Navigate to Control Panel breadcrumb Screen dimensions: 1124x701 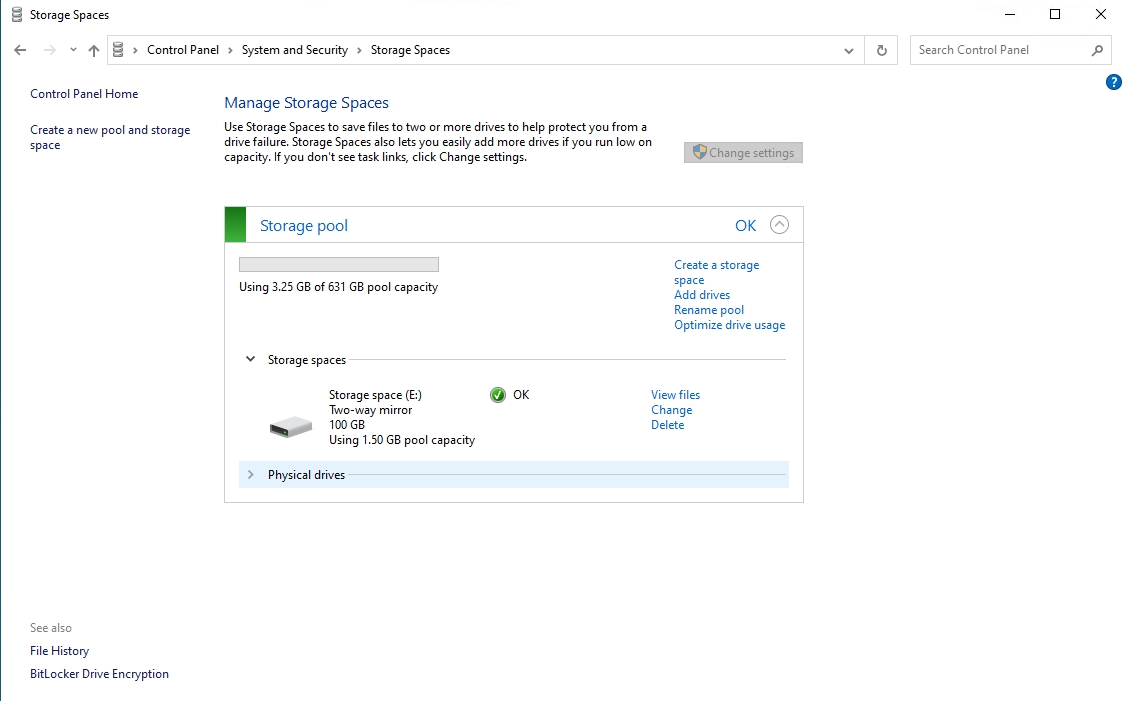183,49
